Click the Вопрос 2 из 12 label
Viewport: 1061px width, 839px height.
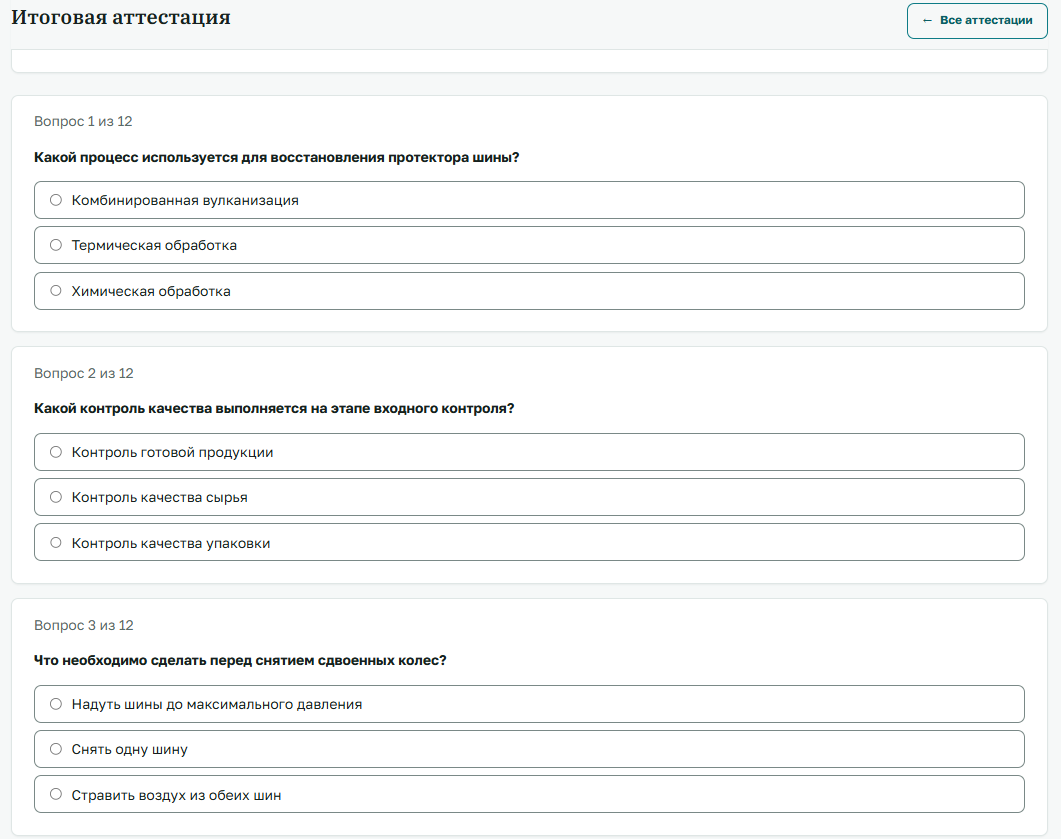84,373
